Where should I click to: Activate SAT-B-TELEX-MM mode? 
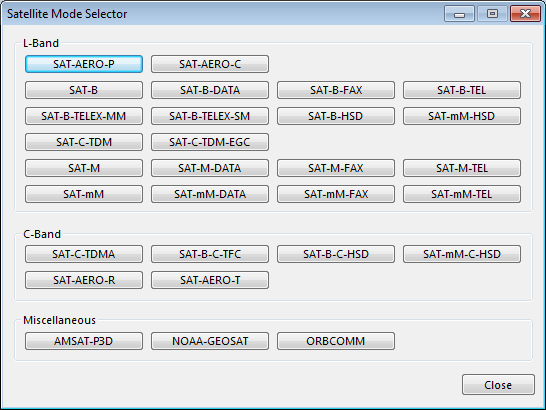(84, 116)
